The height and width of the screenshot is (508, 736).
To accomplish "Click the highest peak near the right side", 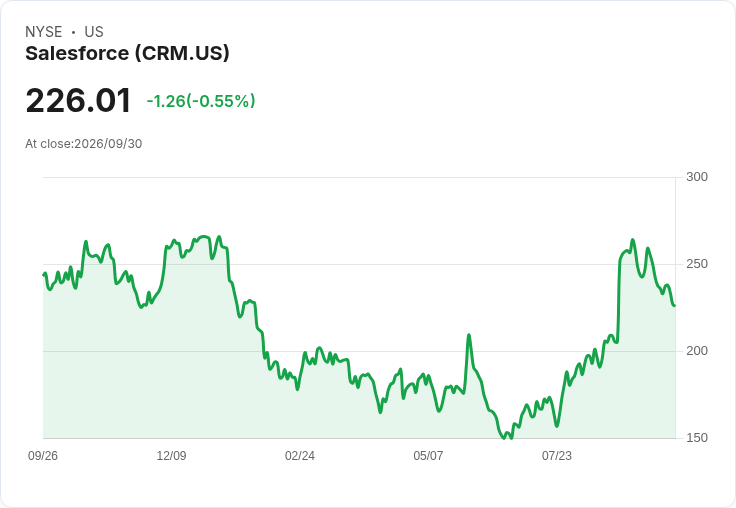I will coord(633,240).
